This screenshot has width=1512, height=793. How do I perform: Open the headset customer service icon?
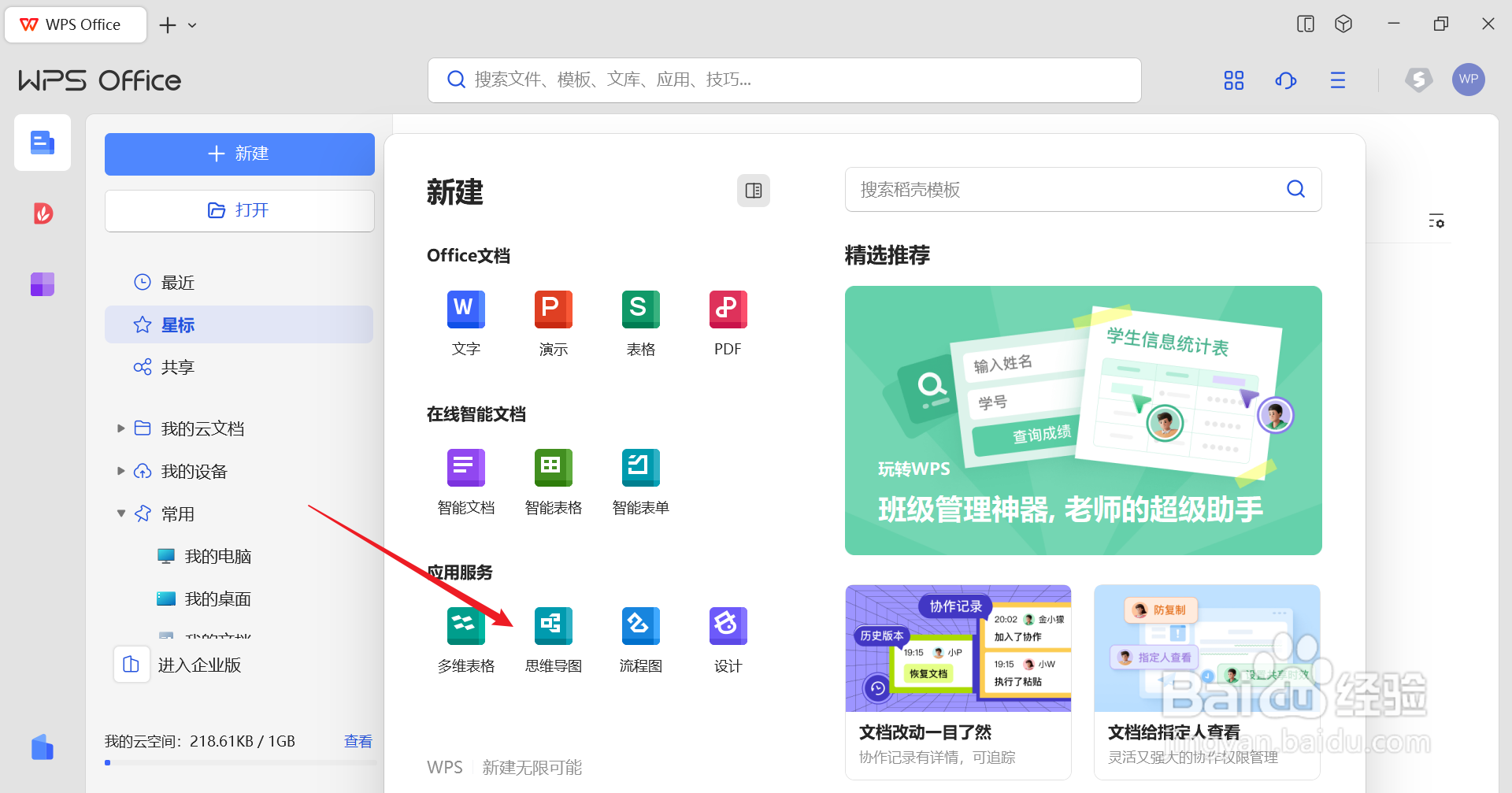coord(1286,80)
